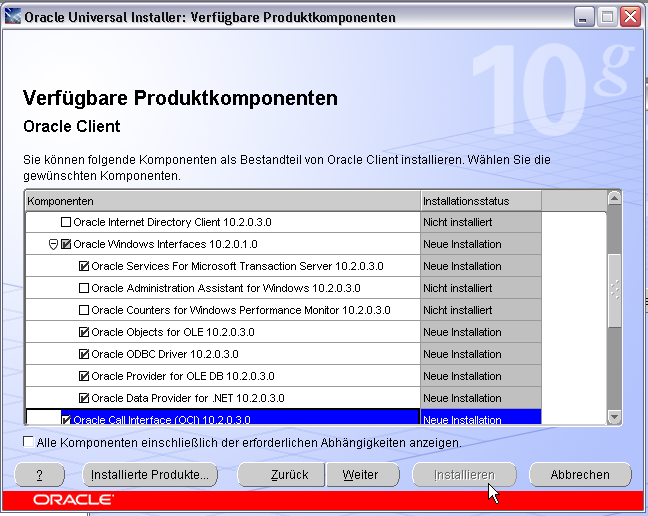Select the Oracle Administration Assistant for Windows text
Image resolution: width=648 pixels, height=516 pixels.
pyautogui.click(x=226, y=288)
